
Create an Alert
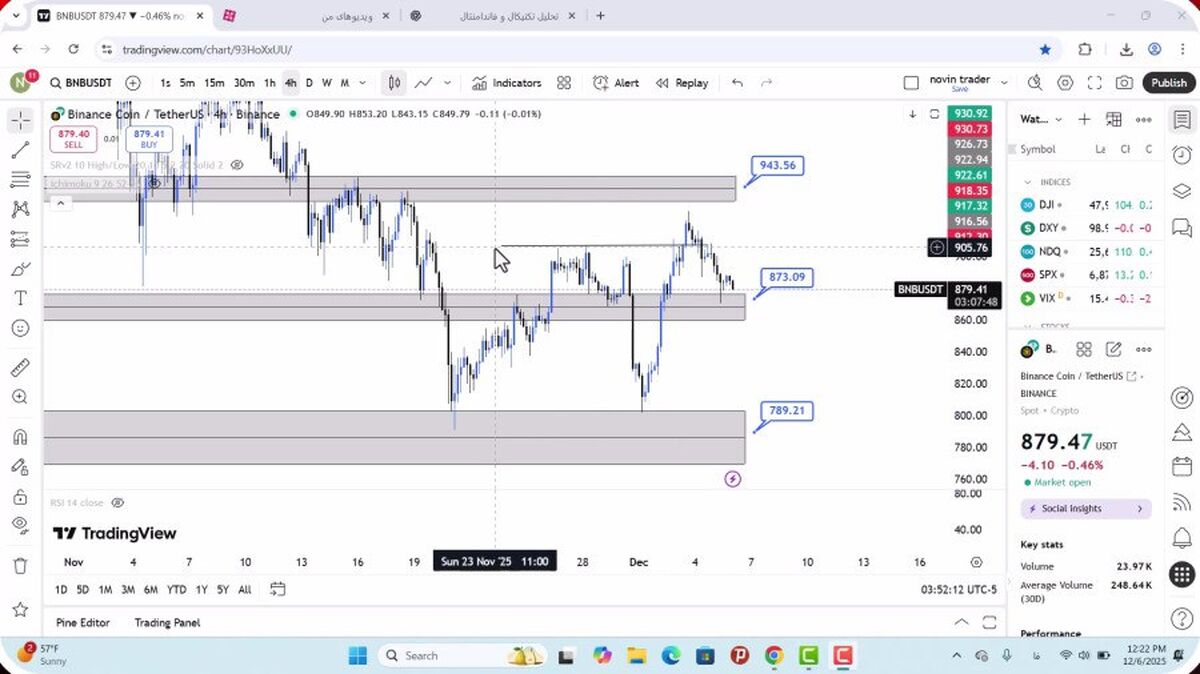616,83
